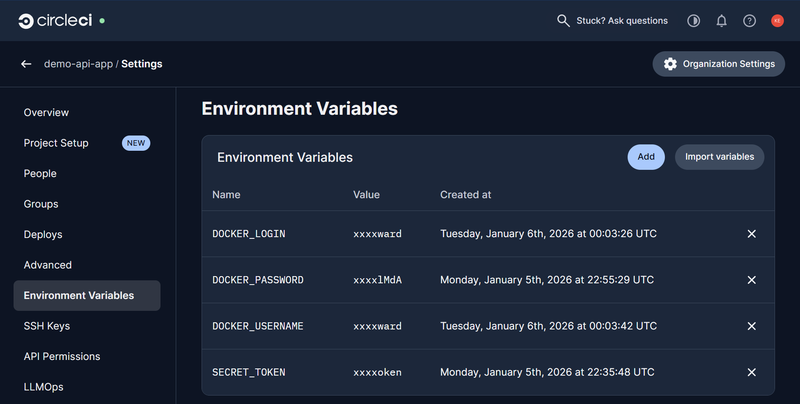Go to Overview in sidebar
800x404 pixels.
coord(46,113)
